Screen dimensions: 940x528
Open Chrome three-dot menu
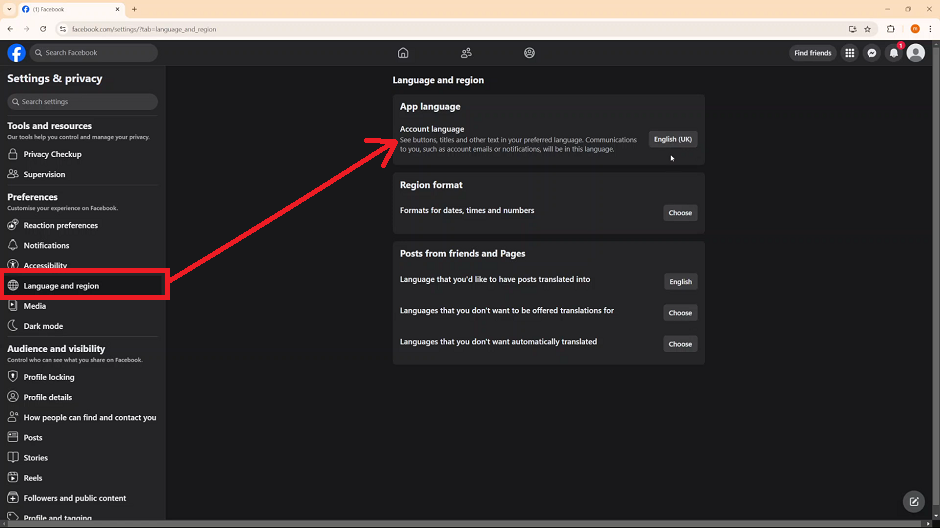point(930,29)
